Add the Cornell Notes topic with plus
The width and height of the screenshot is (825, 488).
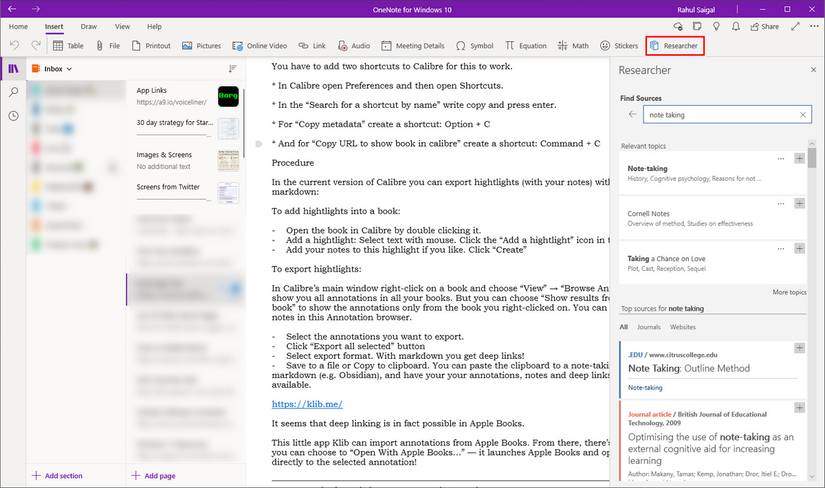(x=799, y=204)
